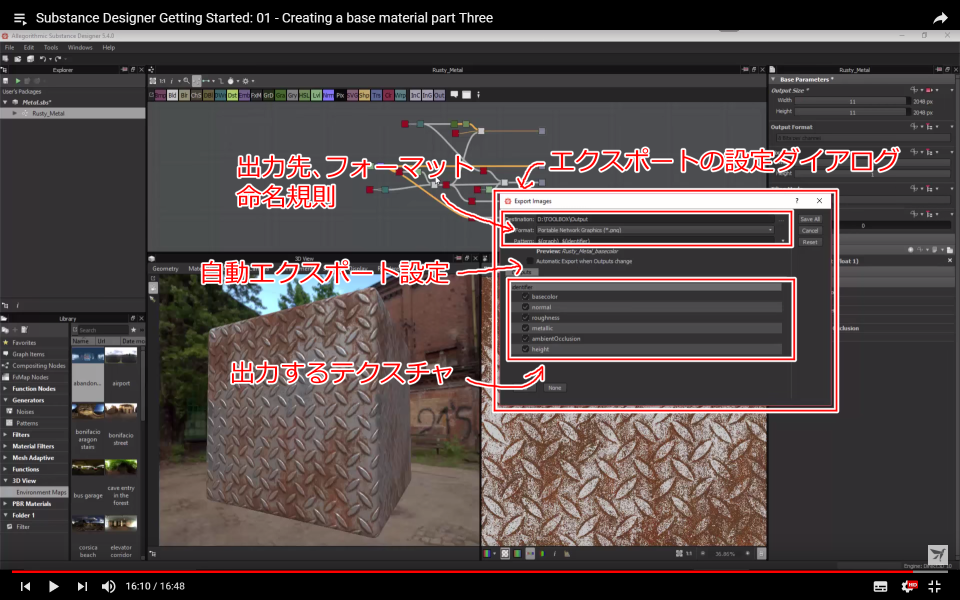The image size is (960, 600).
Task: Add a Channel Shuffle (ChS) node icon
Action: coord(196,96)
